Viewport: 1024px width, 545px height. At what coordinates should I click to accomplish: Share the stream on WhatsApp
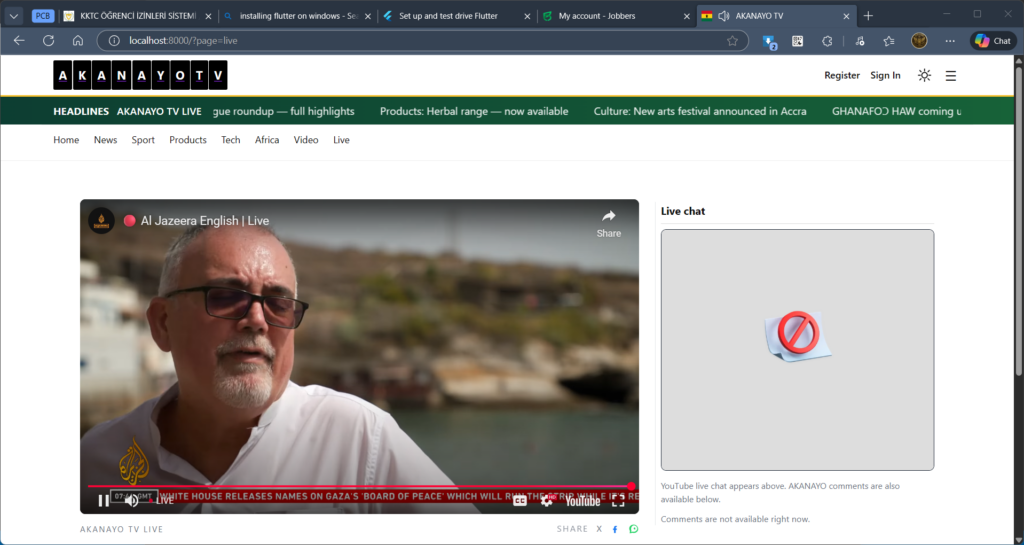(633, 529)
